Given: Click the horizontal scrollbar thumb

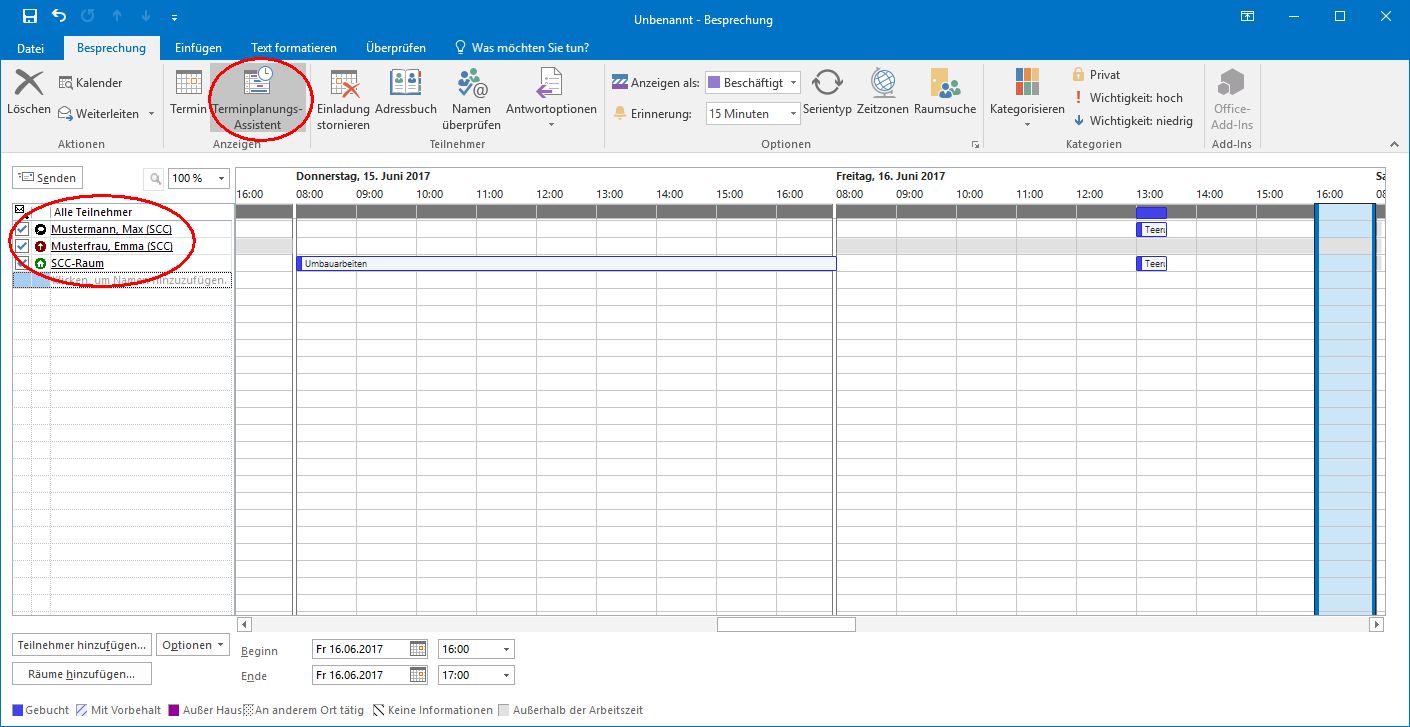Looking at the screenshot, I should pos(786,624).
